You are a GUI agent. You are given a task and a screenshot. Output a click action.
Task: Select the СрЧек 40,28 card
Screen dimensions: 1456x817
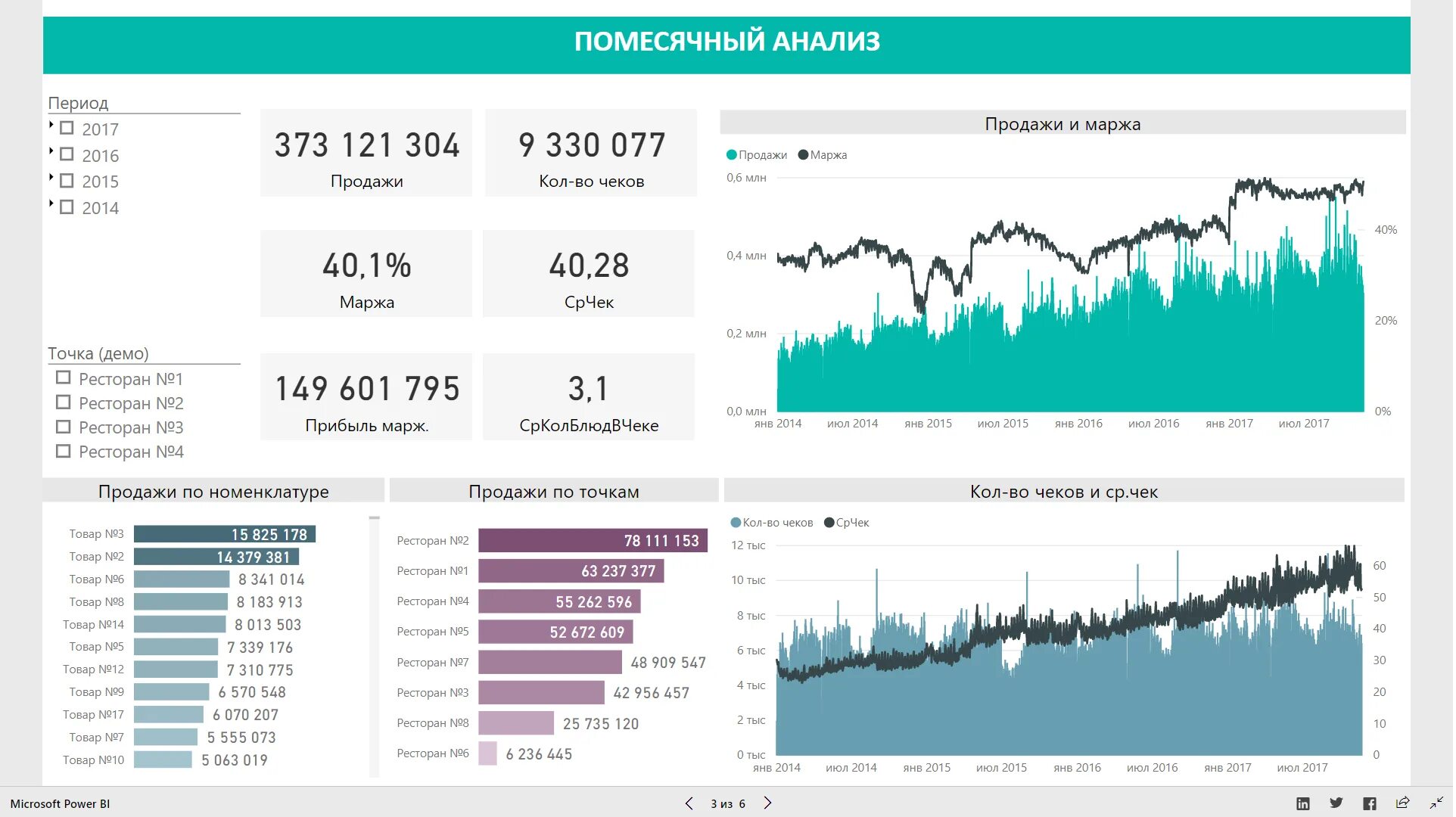[590, 274]
